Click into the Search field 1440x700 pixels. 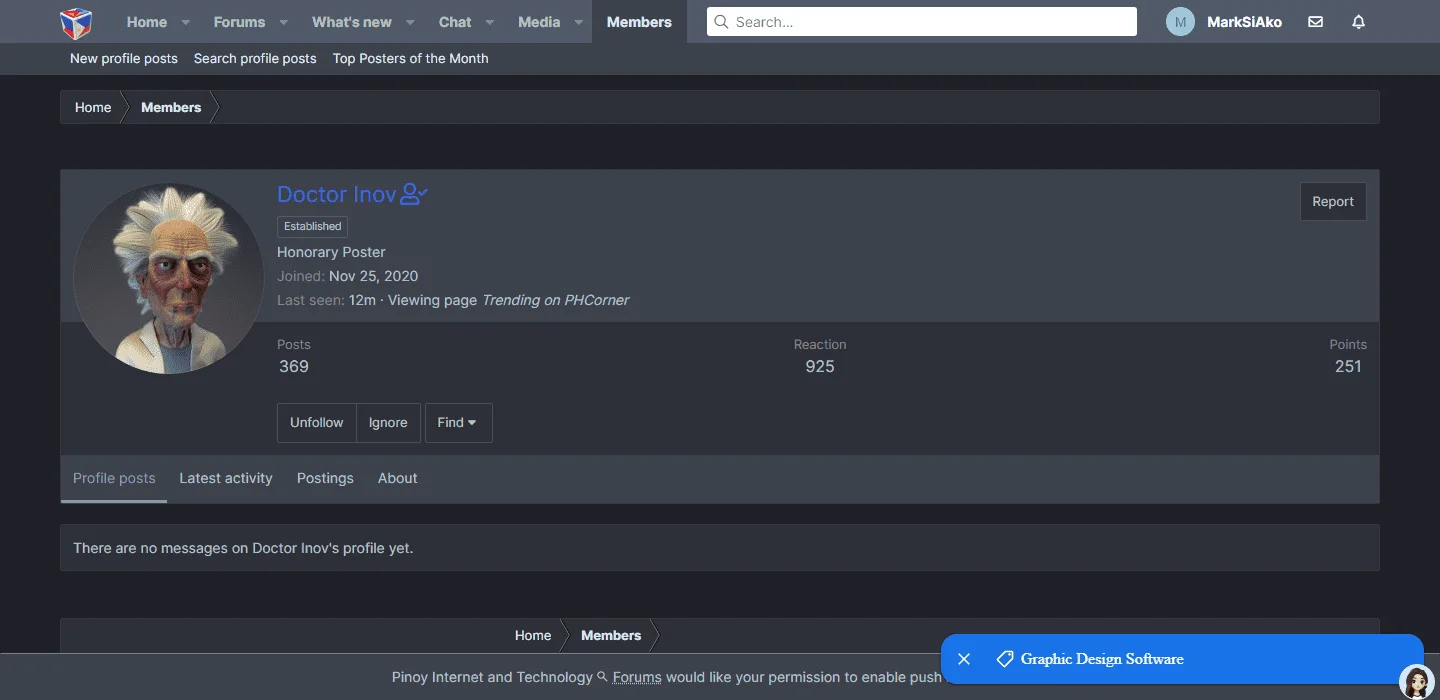[x=922, y=22]
